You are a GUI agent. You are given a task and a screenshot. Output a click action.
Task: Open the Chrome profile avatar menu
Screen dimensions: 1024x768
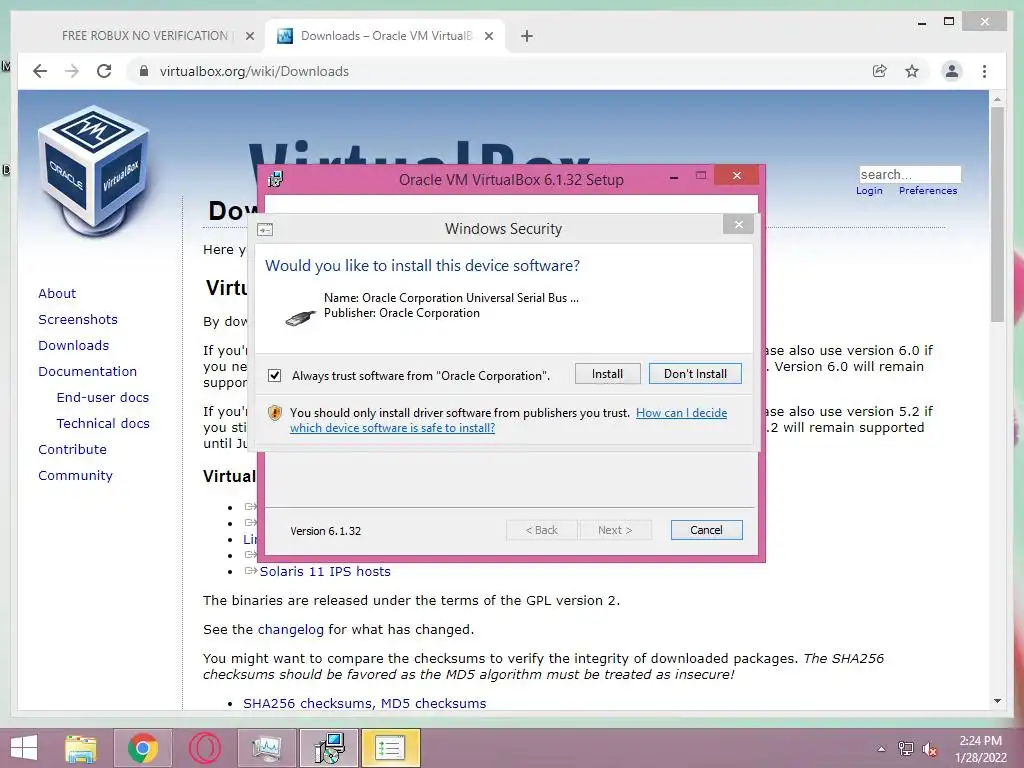[x=952, y=71]
